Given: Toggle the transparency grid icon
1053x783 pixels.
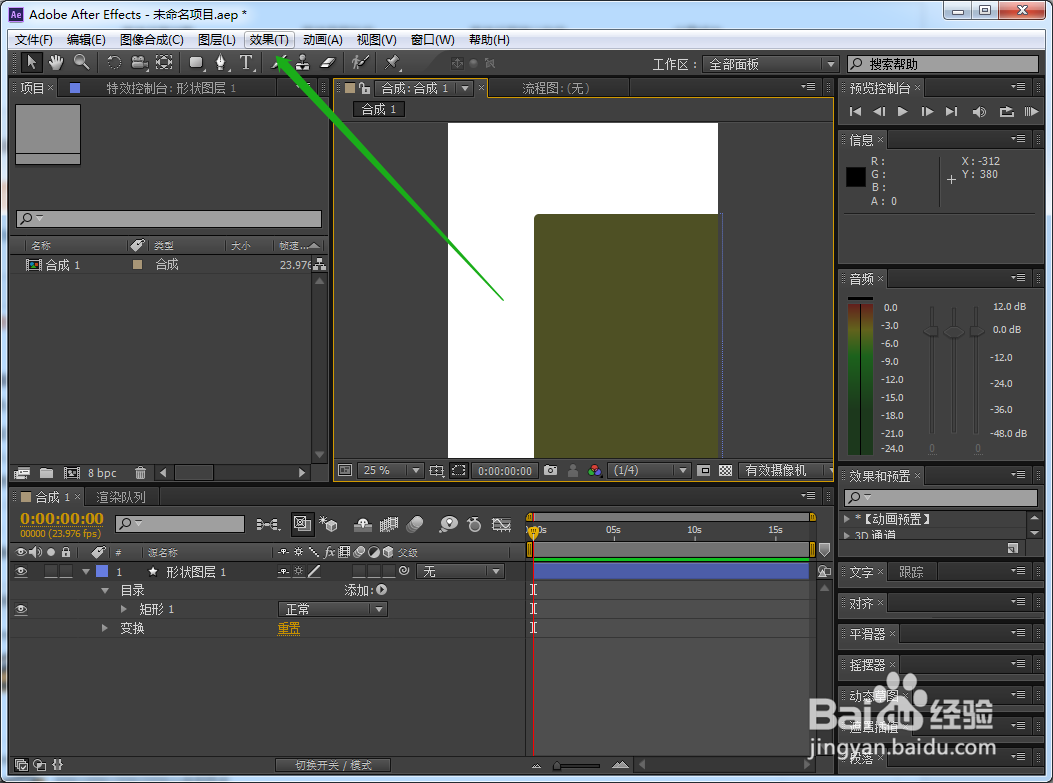Looking at the screenshot, I should (725, 471).
